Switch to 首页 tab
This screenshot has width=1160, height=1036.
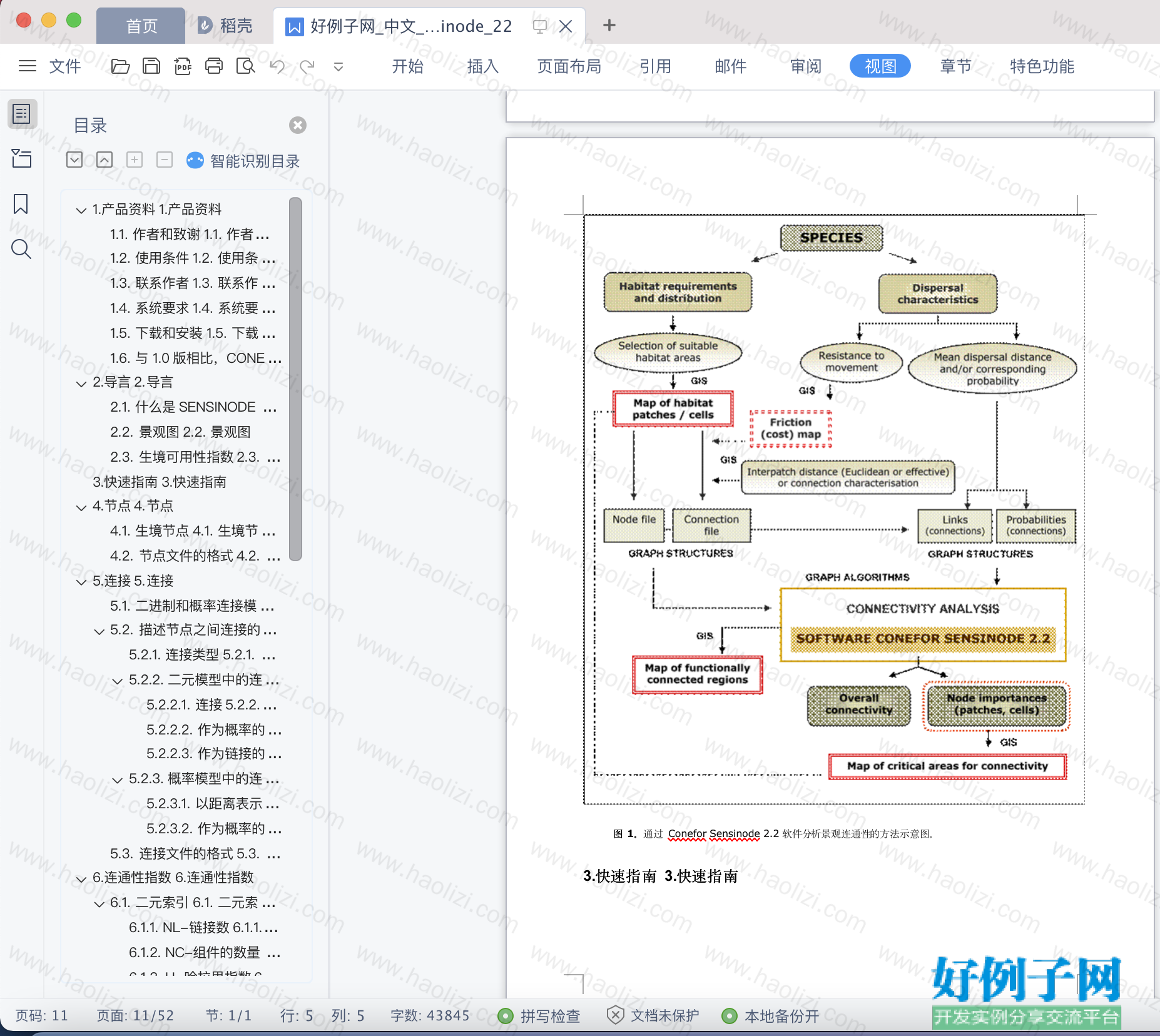pos(141,26)
